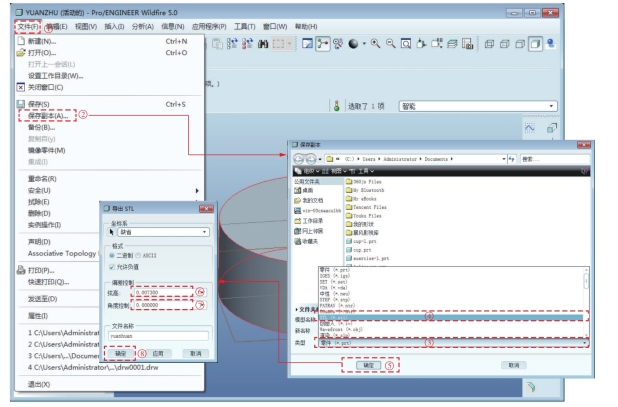Click the saved view list icon

tap(437, 44)
